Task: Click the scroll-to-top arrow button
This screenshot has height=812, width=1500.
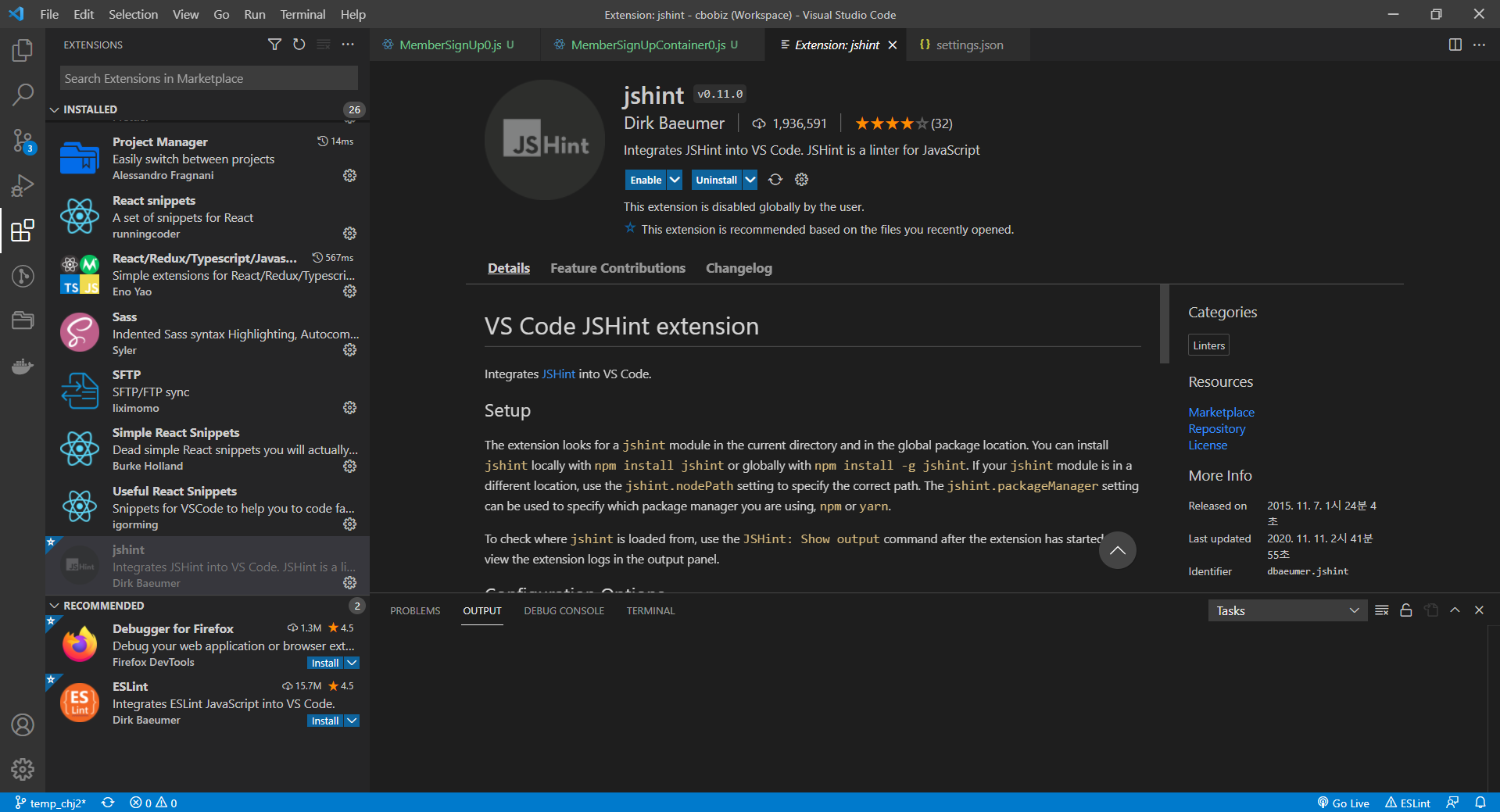Action: [x=1117, y=550]
